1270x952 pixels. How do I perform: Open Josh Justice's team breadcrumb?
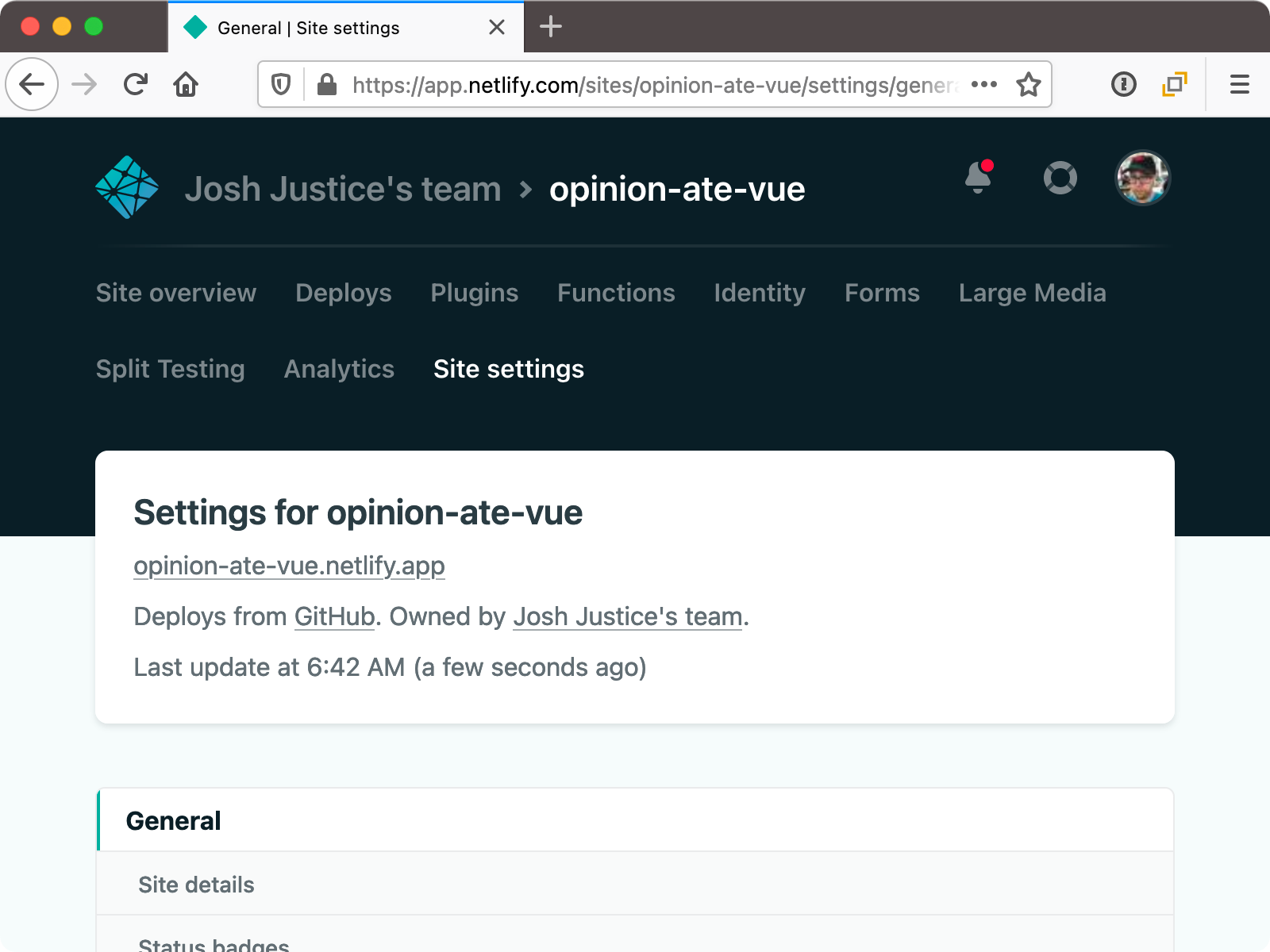tap(343, 189)
